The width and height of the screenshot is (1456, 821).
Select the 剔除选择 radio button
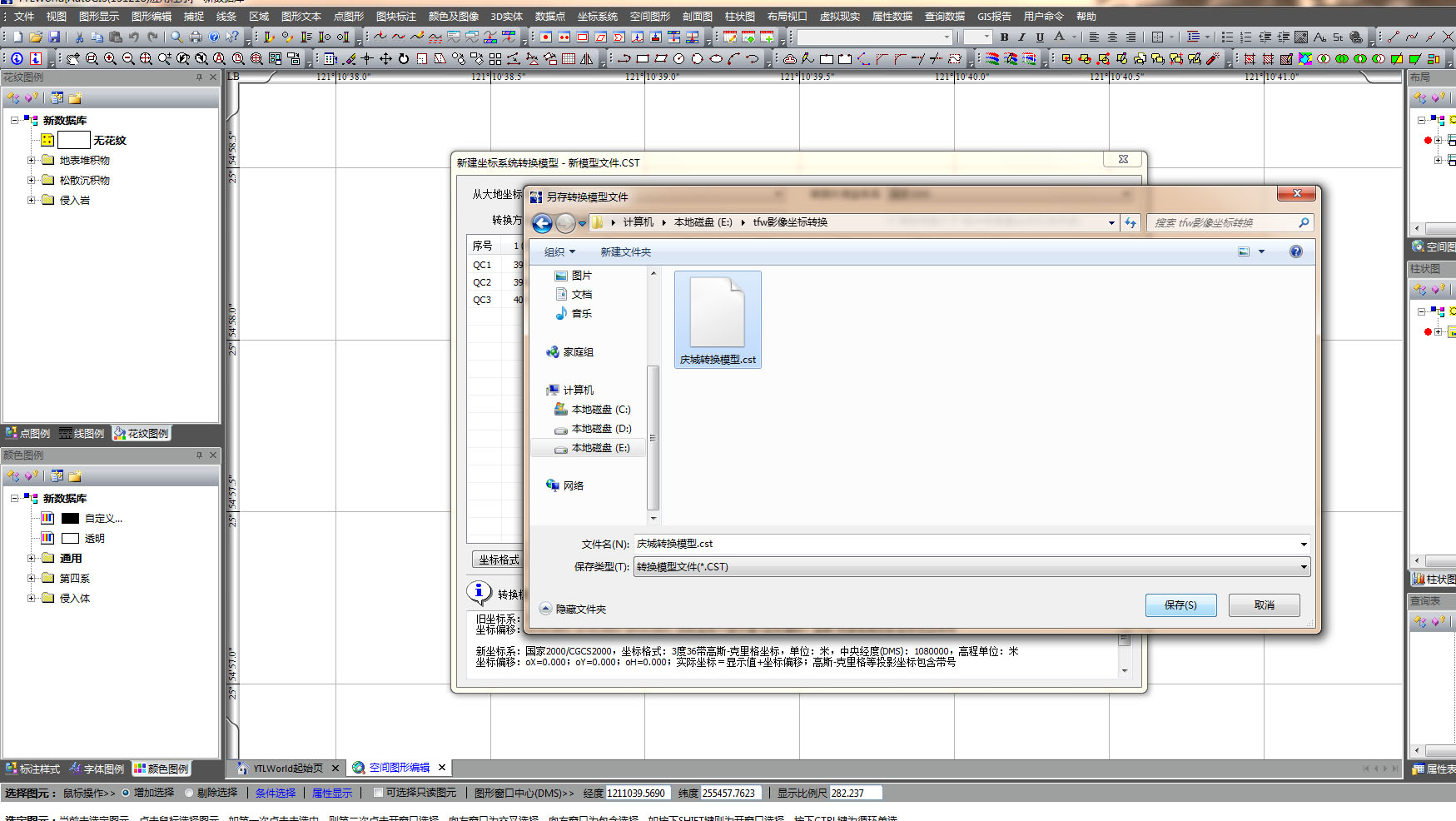click(x=189, y=793)
